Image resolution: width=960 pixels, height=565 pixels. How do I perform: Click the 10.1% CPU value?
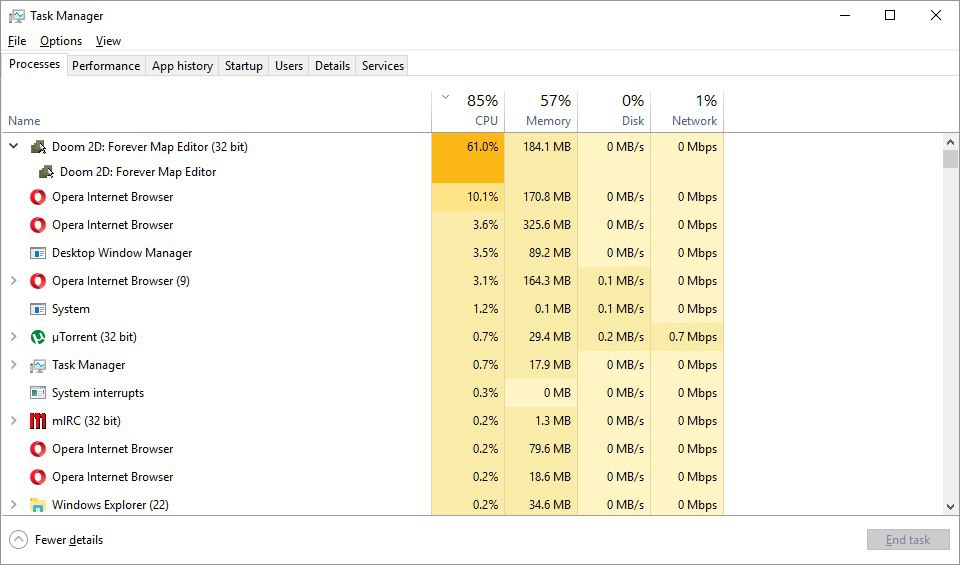482,197
